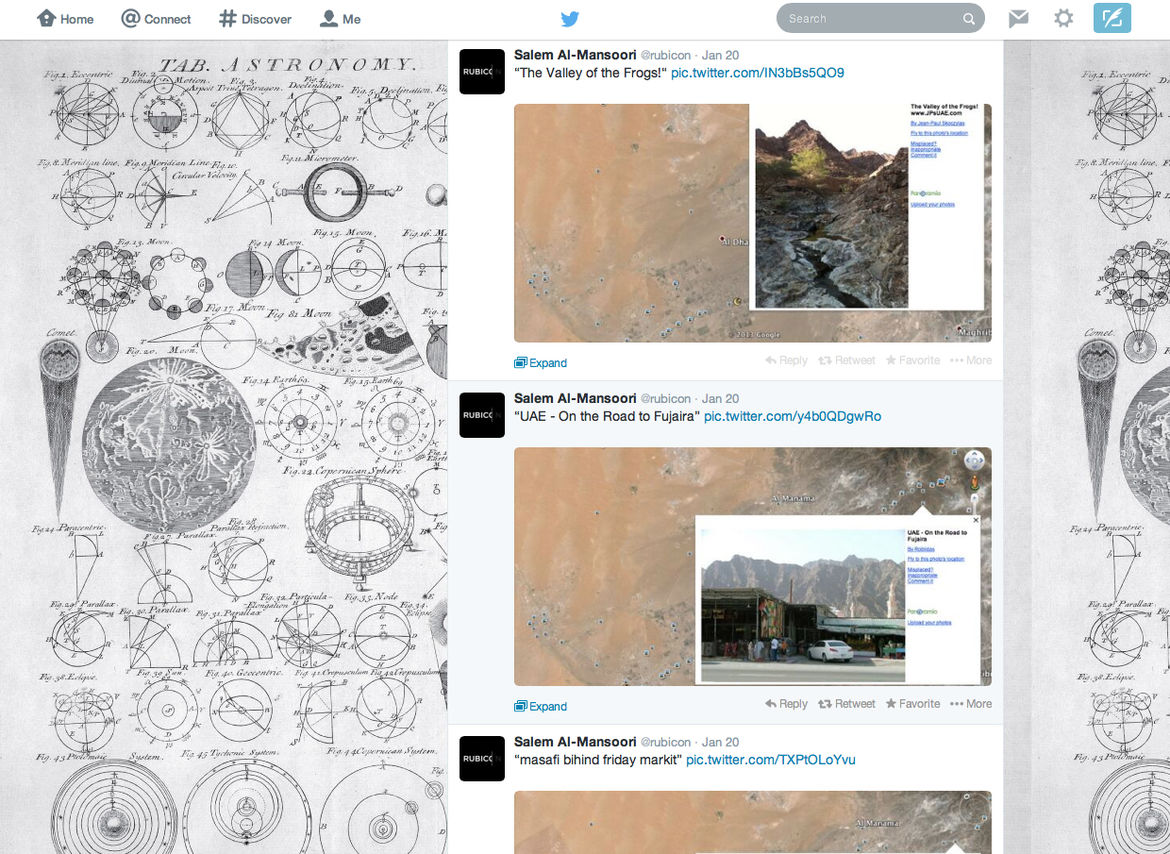The image size is (1170, 854).
Task: Open the Home tab
Action: point(66,19)
